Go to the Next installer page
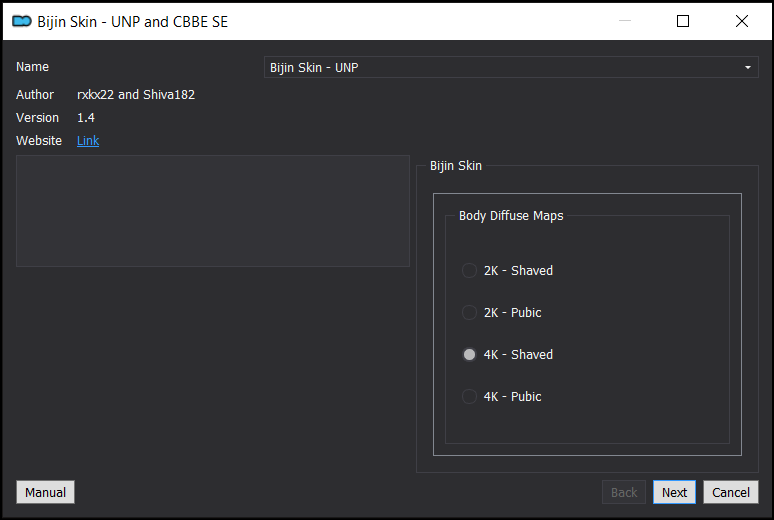The height and width of the screenshot is (520, 774). tap(674, 492)
